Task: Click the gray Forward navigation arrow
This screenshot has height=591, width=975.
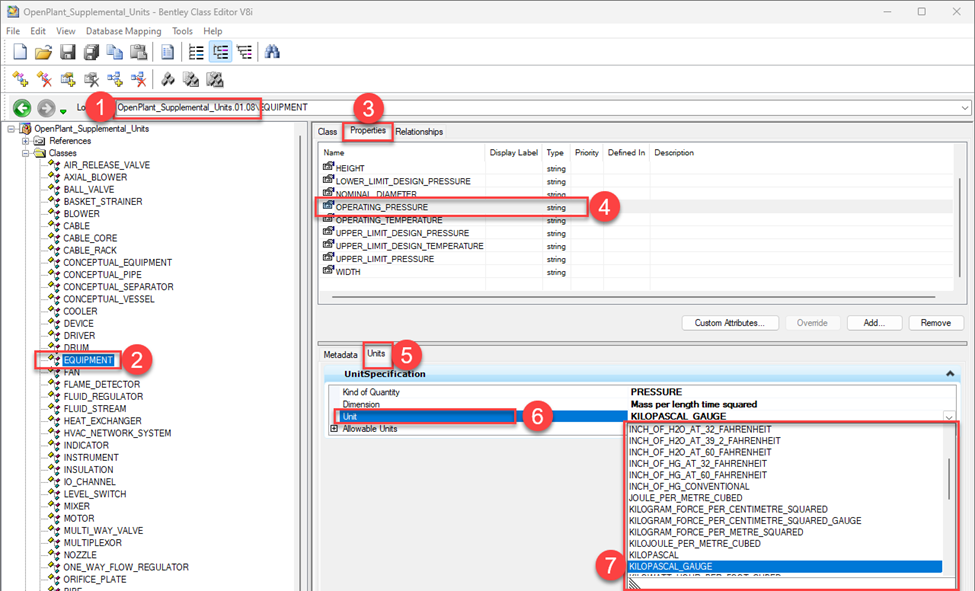Action: click(46, 108)
